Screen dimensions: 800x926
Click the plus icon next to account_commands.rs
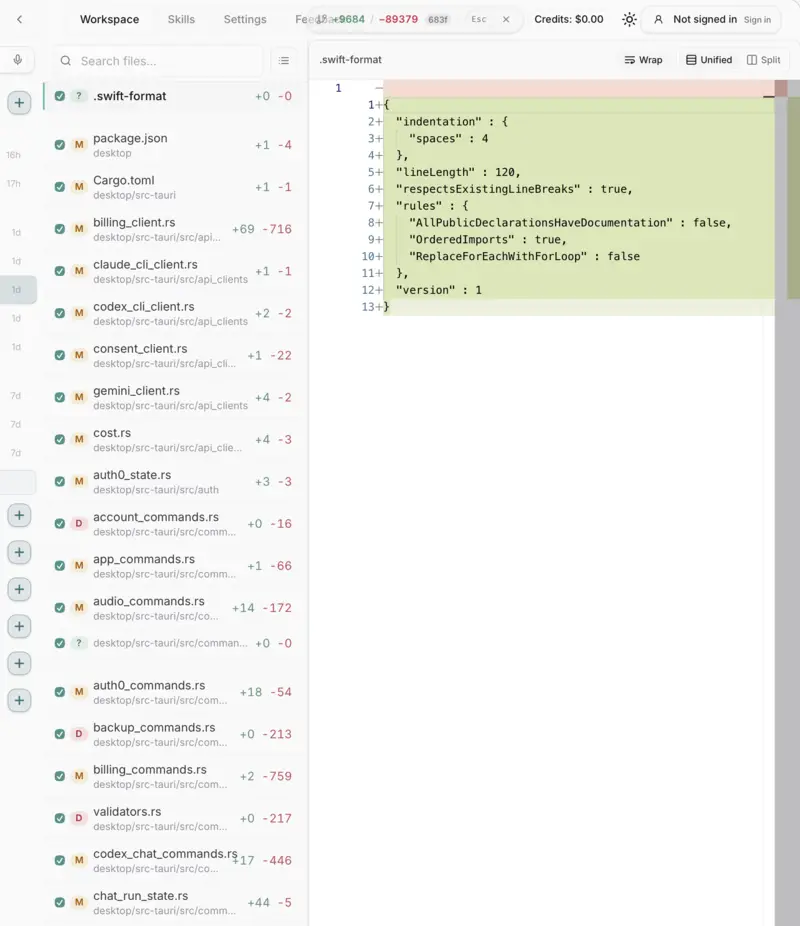[x=19, y=515]
